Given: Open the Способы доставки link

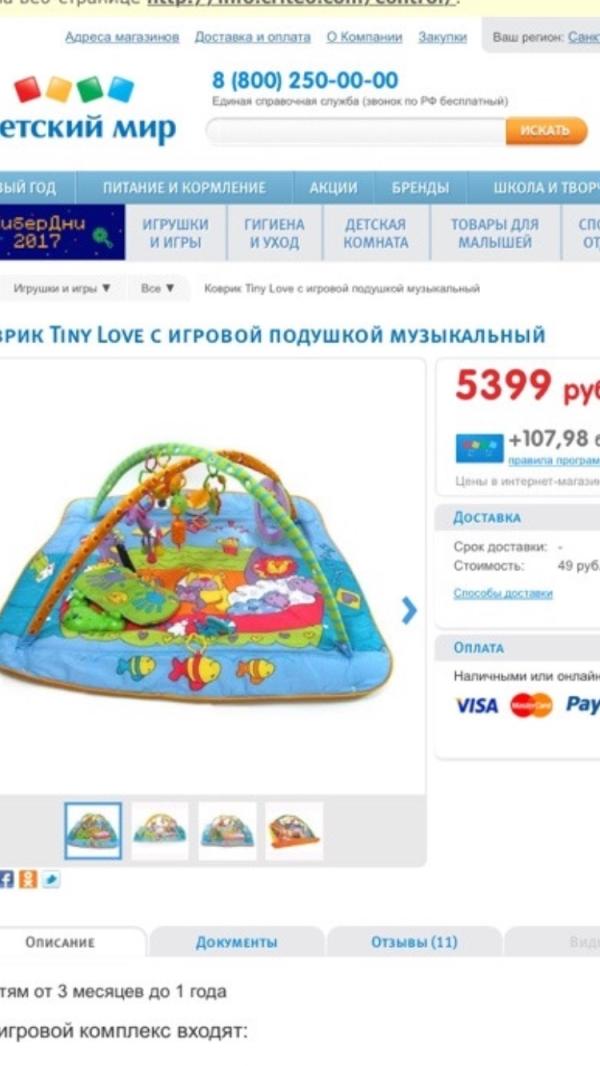Looking at the screenshot, I should (x=503, y=594).
